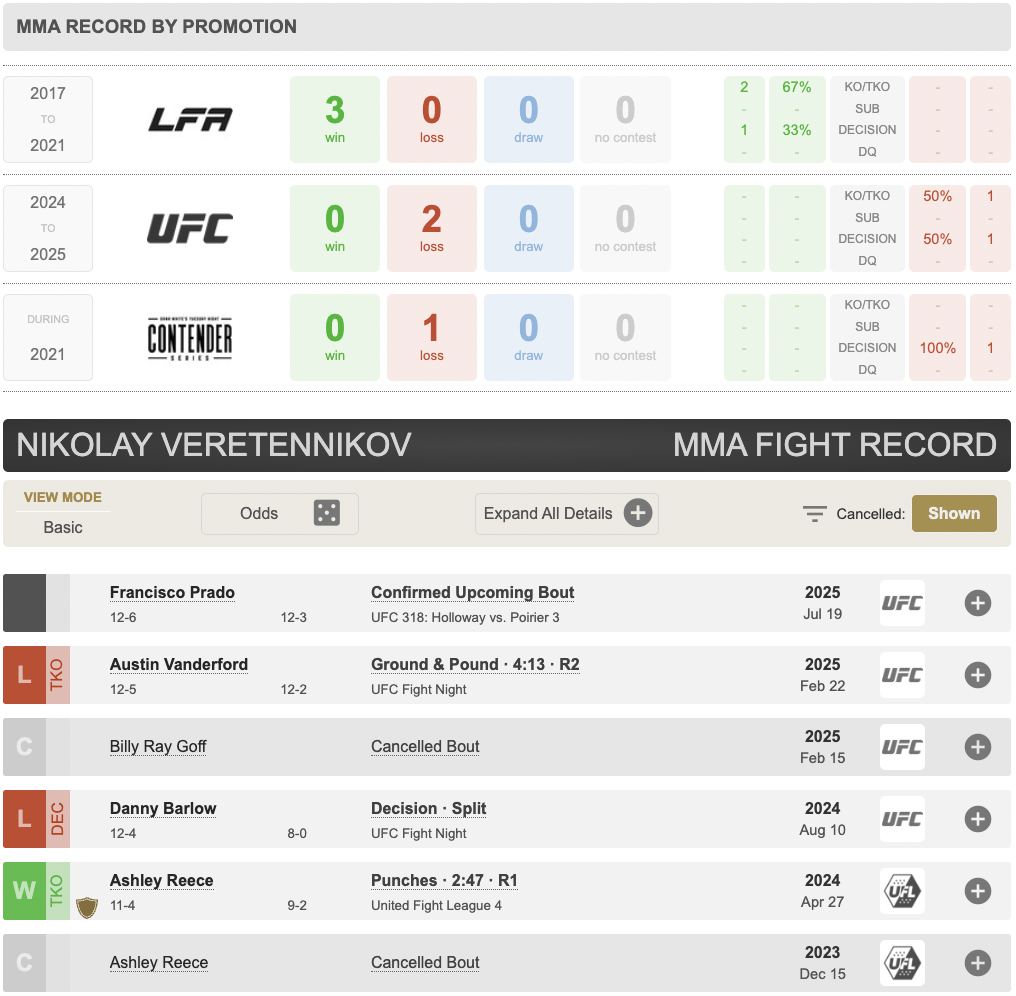1016x996 pixels.
Task: Click the UFL logo on Apr 27 bout
Action: pyautogui.click(x=902, y=891)
